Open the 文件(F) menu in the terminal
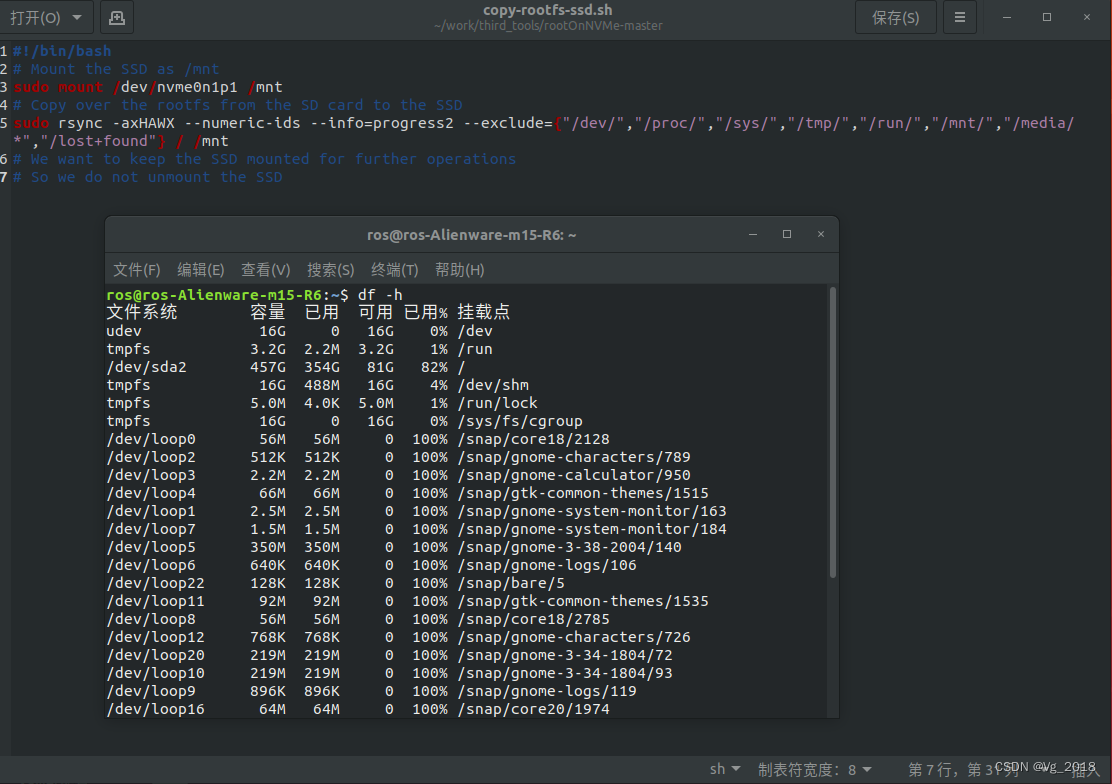 coord(137,269)
